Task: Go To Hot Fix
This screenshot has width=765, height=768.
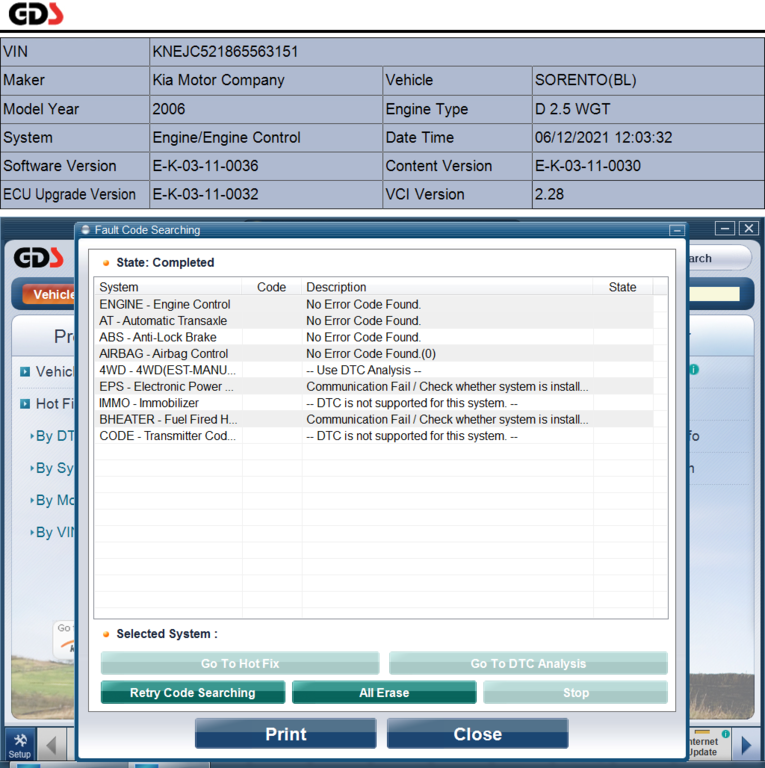Action: point(240,663)
